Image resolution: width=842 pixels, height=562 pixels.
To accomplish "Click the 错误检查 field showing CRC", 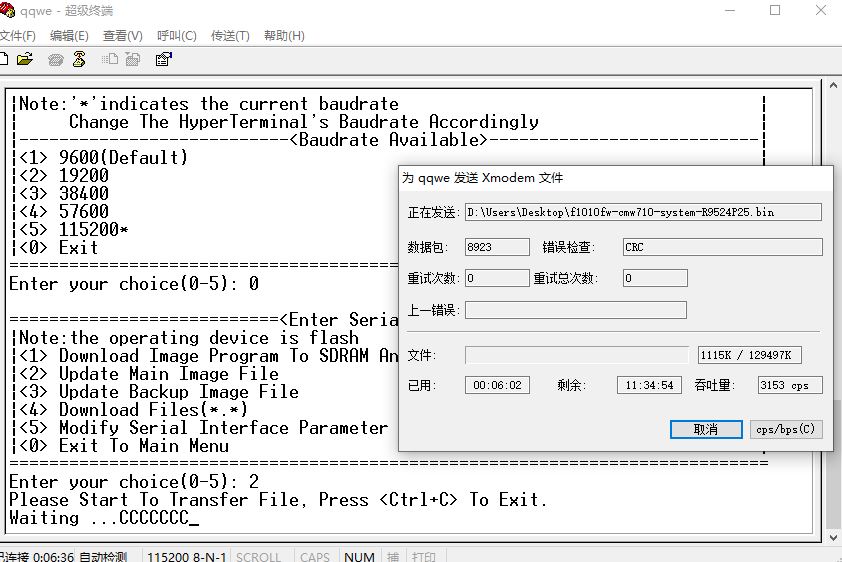I will pyautogui.click(x=722, y=247).
